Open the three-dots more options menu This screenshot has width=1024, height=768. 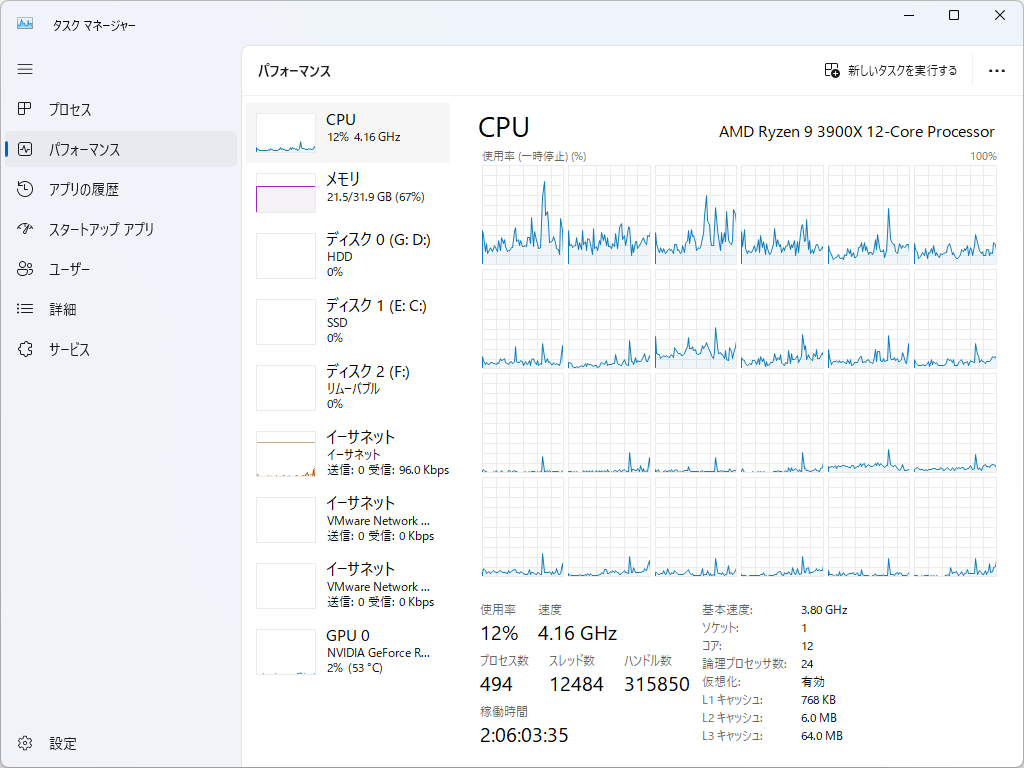tap(996, 71)
